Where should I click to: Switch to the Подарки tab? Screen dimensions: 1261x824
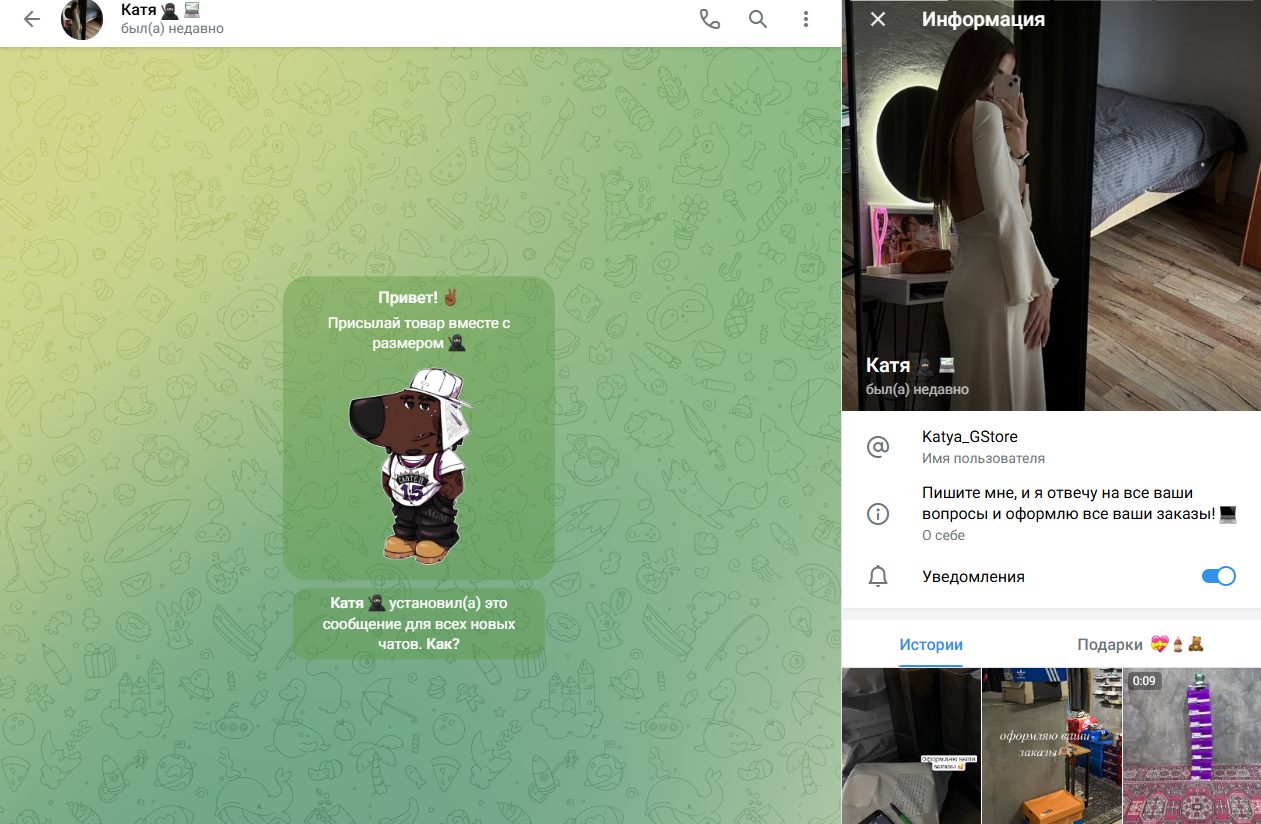1140,645
